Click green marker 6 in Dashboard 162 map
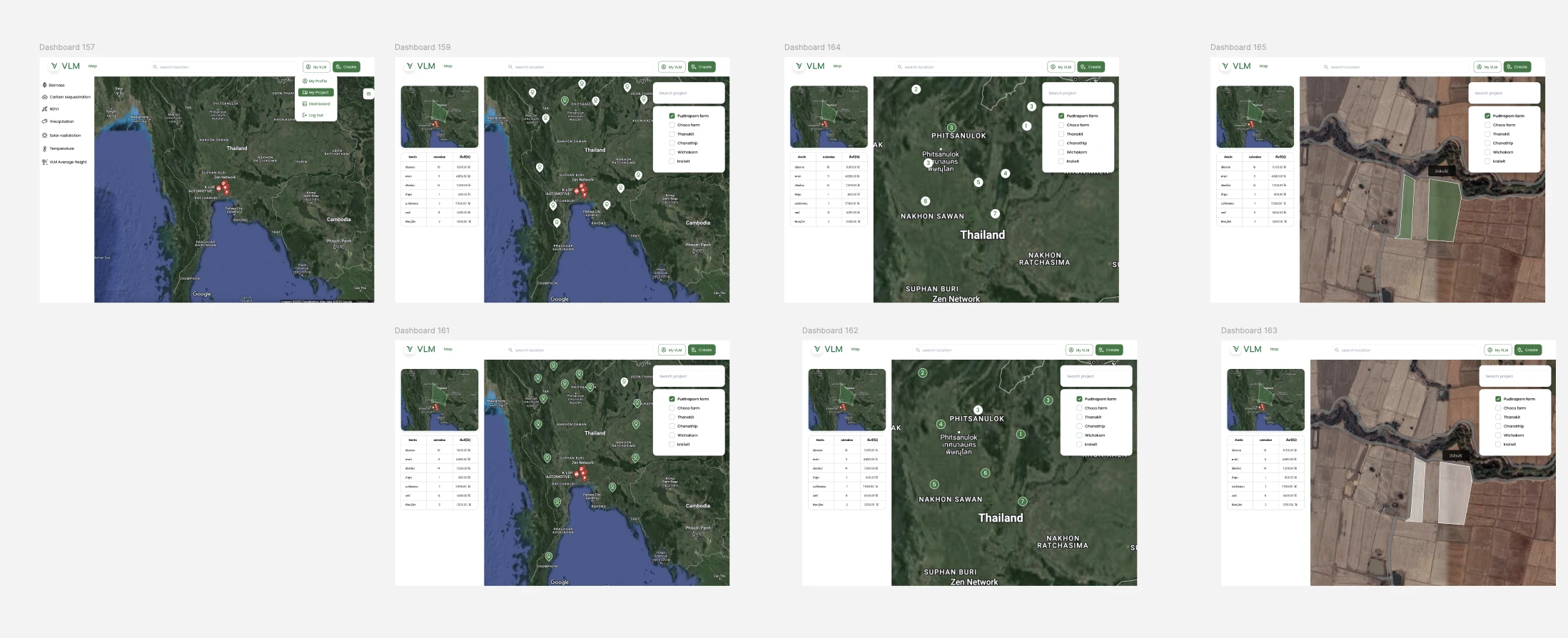Viewport: 1568px width, 638px height. click(x=986, y=472)
